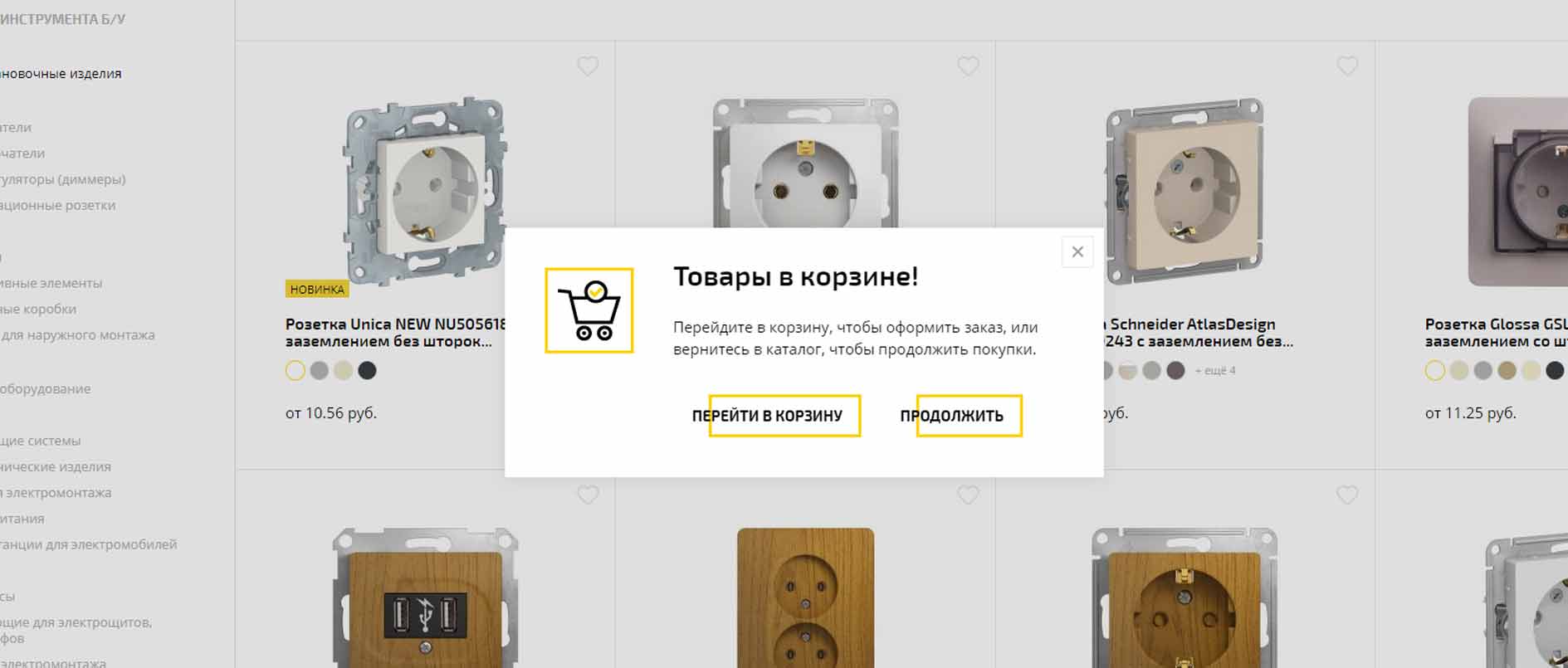This screenshot has width=1568, height=668.
Task: Click the shopping cart icon in popup
Action: [x=589, y=310]
